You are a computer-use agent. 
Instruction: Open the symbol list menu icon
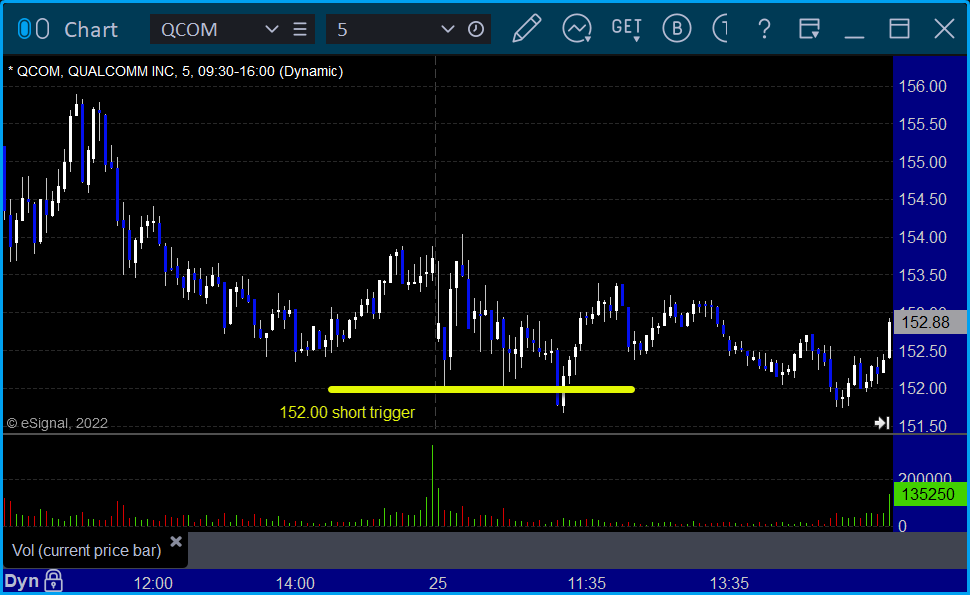tap(300, 29)
